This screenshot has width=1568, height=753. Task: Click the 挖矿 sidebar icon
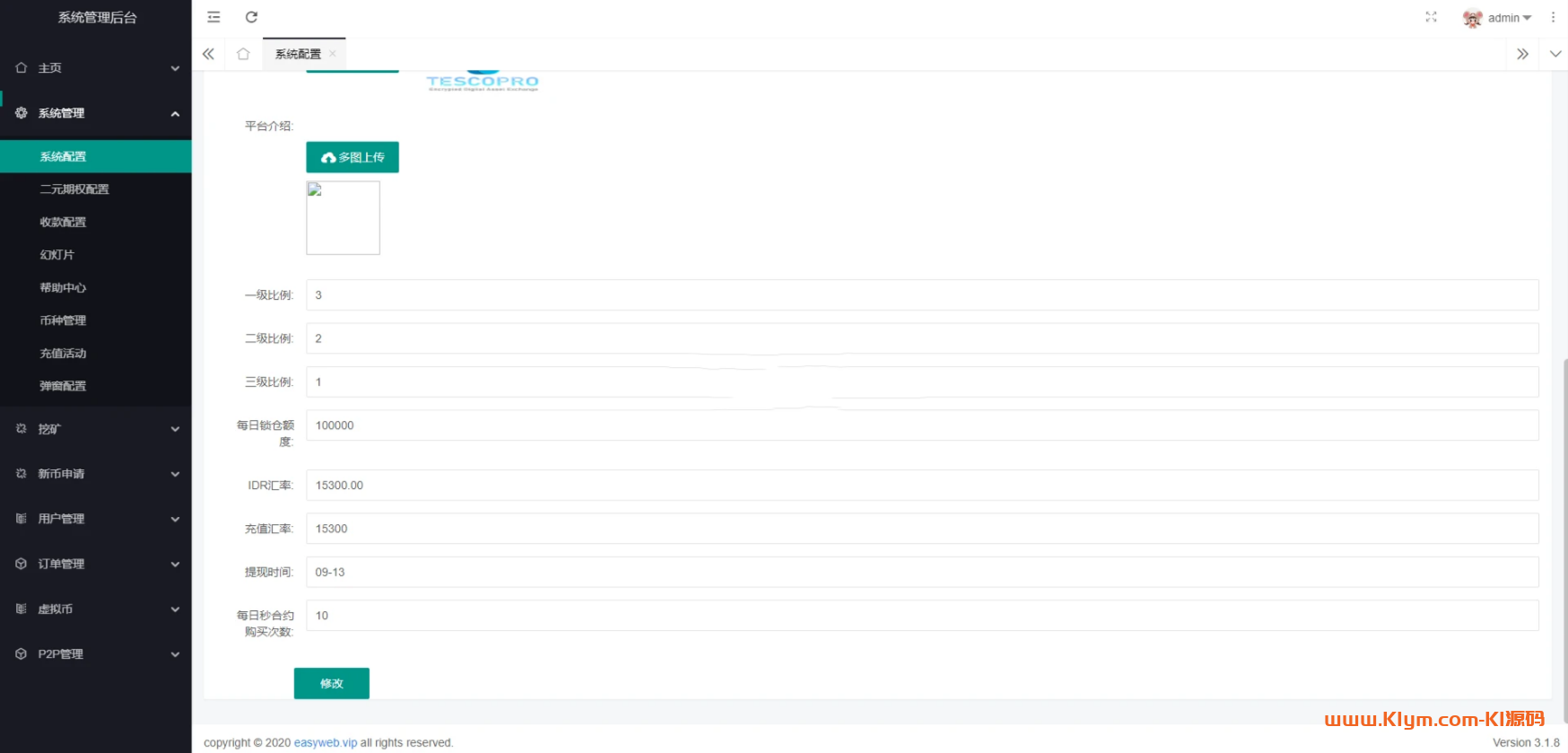pyautogui.click(x=22, y=429)
